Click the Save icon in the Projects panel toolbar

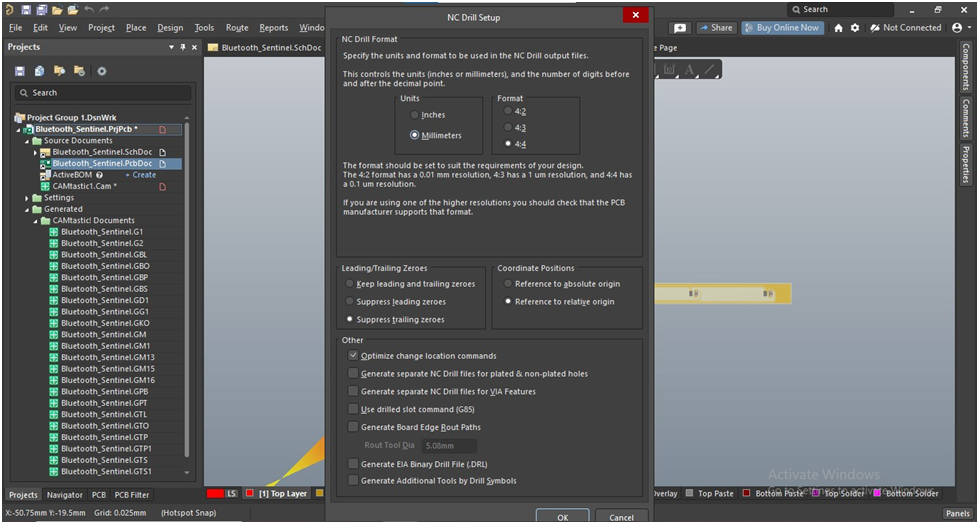(20, 71)
